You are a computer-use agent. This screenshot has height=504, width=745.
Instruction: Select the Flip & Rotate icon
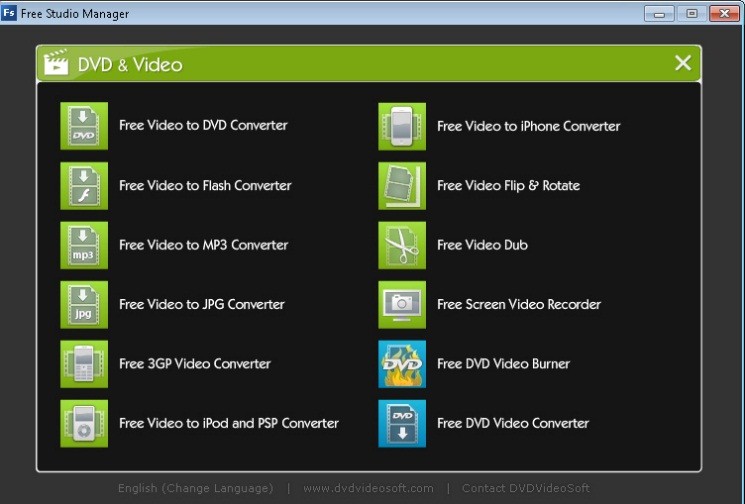pos(402,186)
